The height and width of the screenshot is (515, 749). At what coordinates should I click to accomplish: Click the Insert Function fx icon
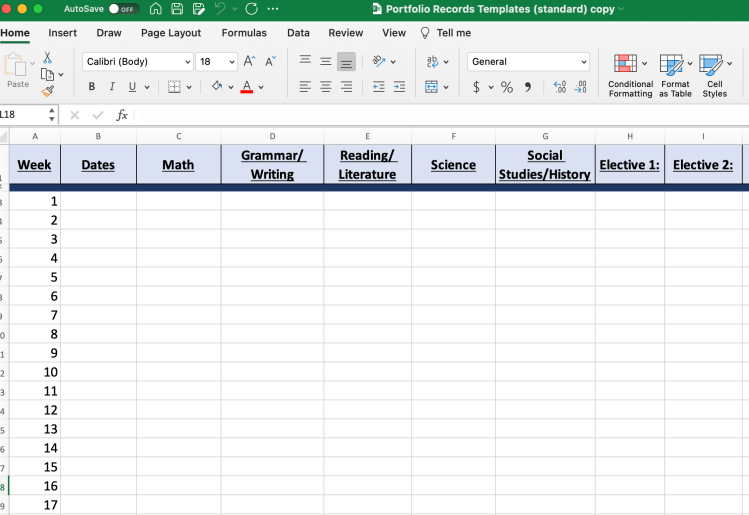(x=122, y=115)
